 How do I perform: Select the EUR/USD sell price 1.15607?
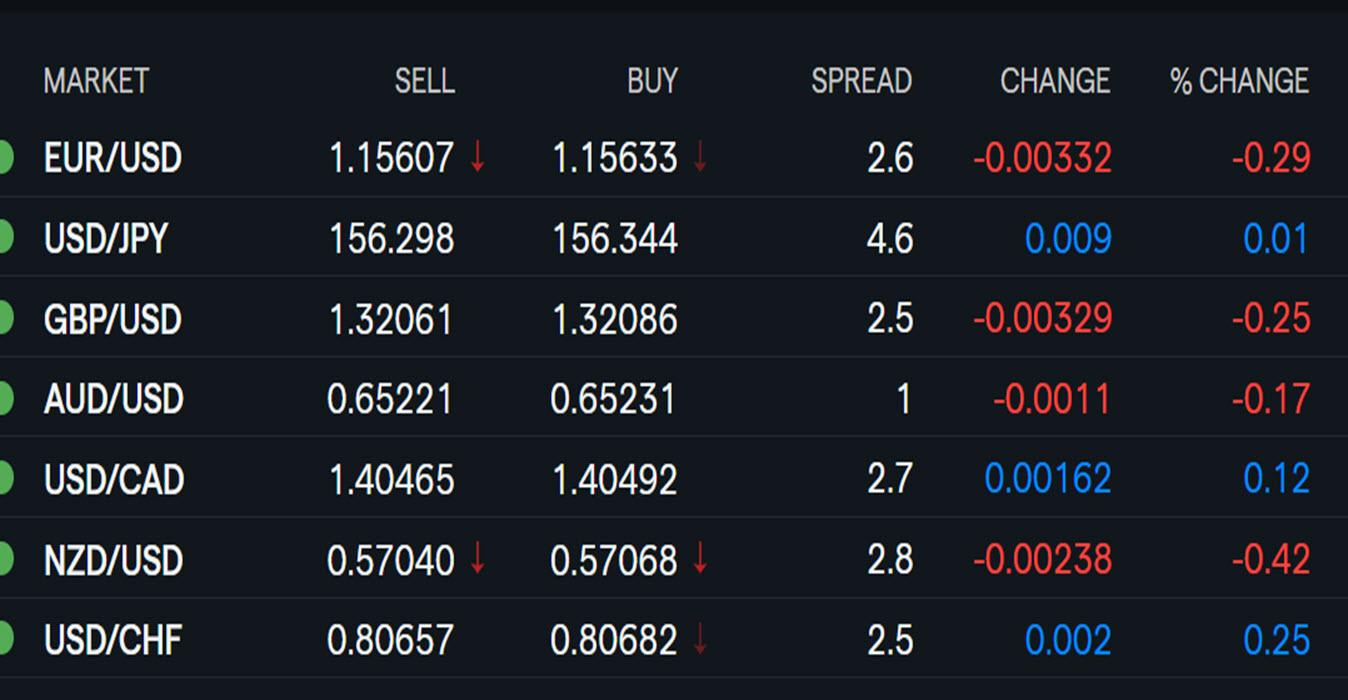tap(391, 158)
